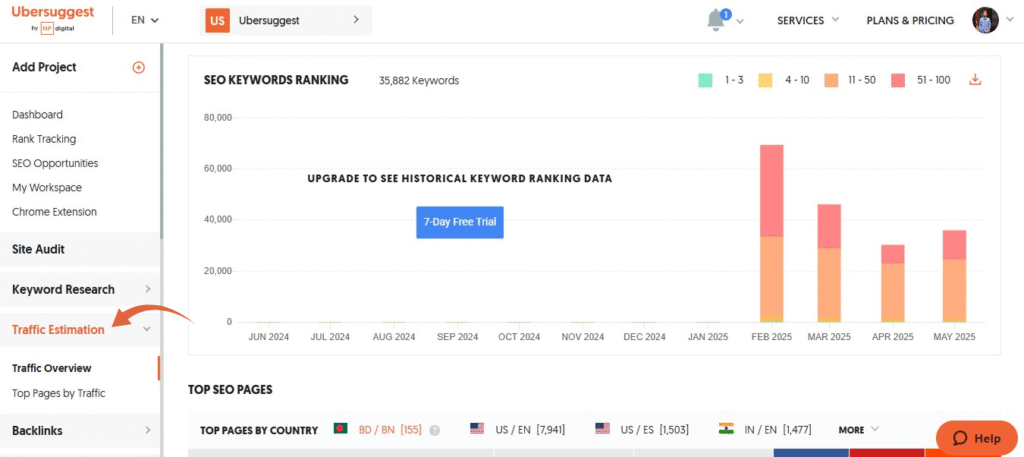This screenshot has width=1024, height=457.
Task: Open the MORE countries dropdown
Action: pyautogui.click(x=858, y=430)
